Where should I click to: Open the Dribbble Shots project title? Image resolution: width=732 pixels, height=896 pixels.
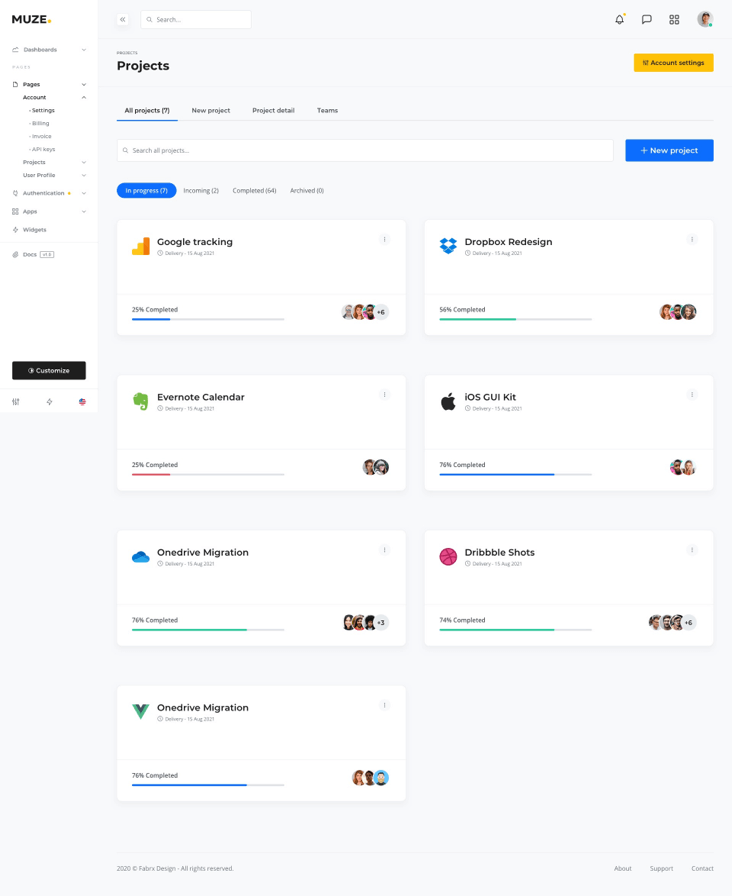click(499, 553)
